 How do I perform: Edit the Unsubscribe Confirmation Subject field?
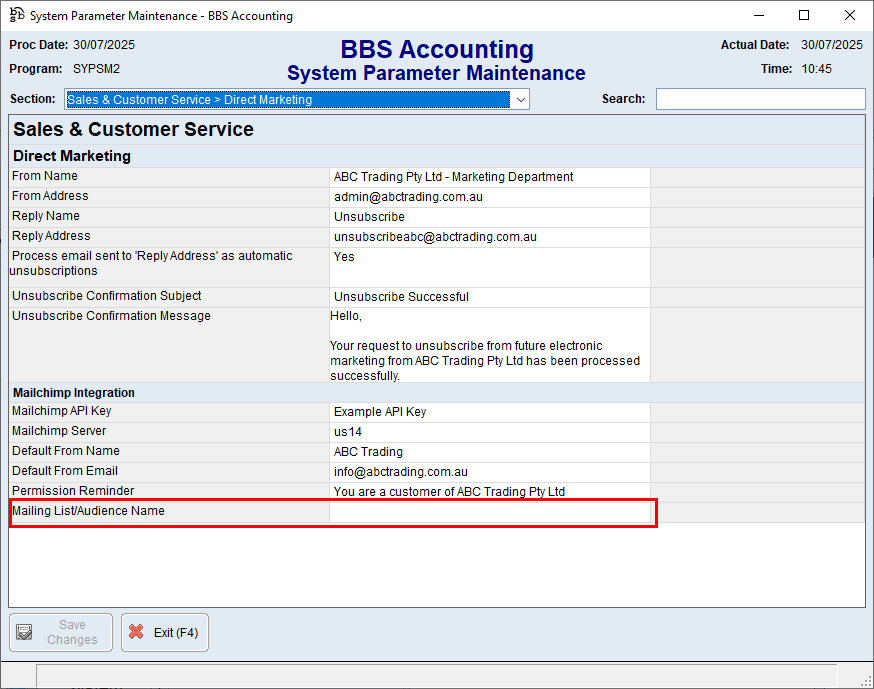tap(490, 297)
